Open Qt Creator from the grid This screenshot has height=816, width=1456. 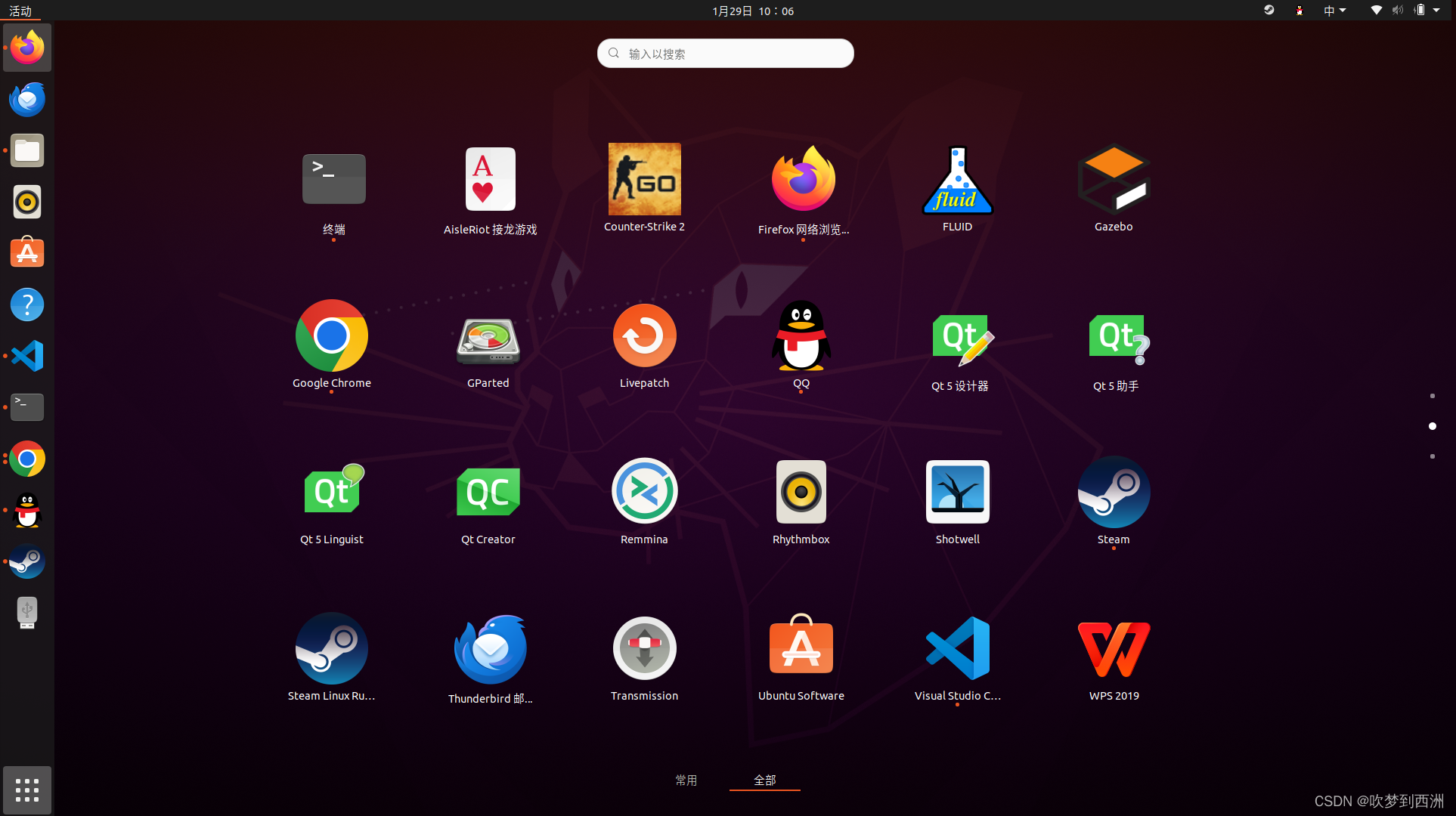[488, 493]
